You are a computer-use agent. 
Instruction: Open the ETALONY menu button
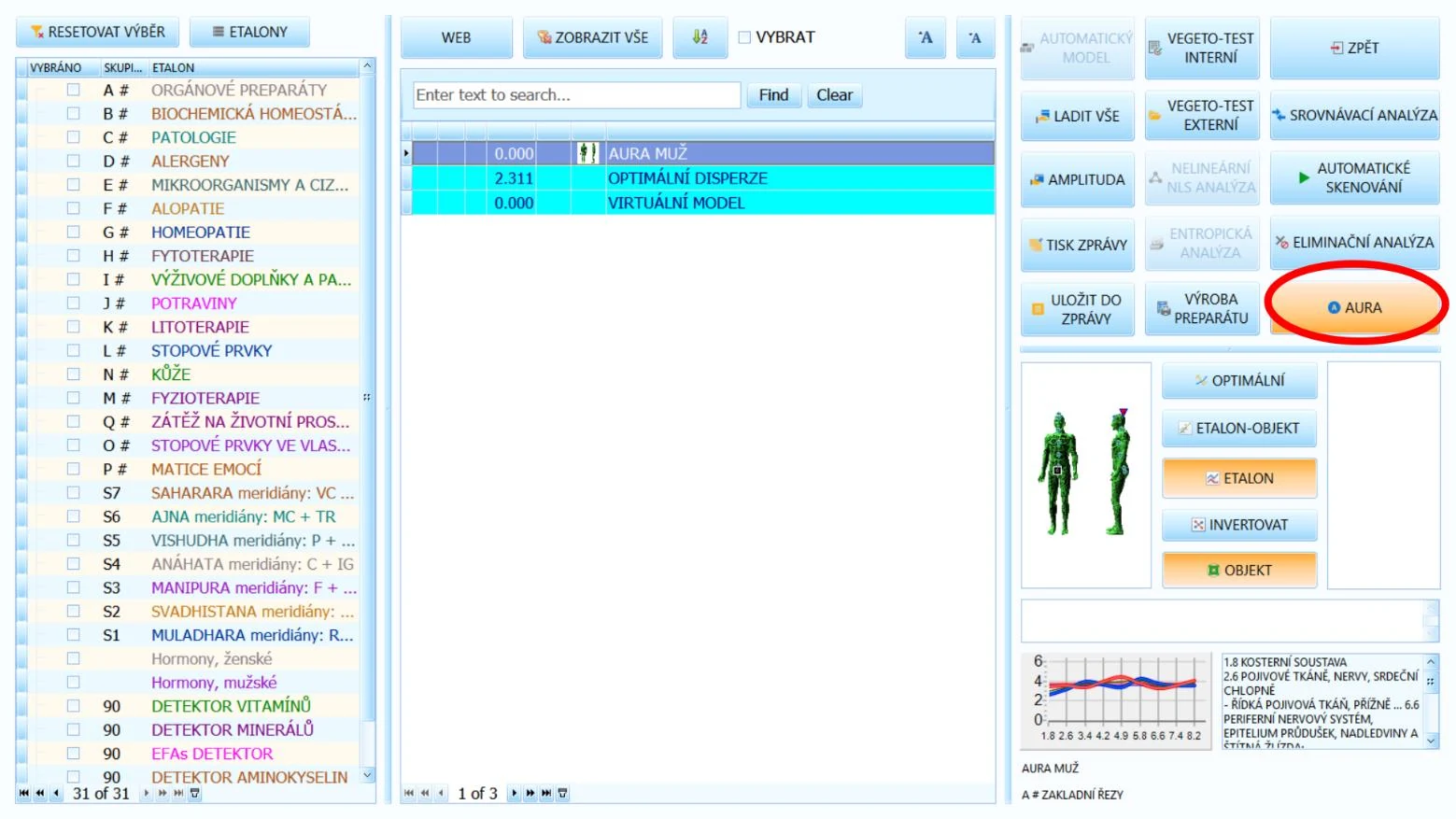point(249,32)
